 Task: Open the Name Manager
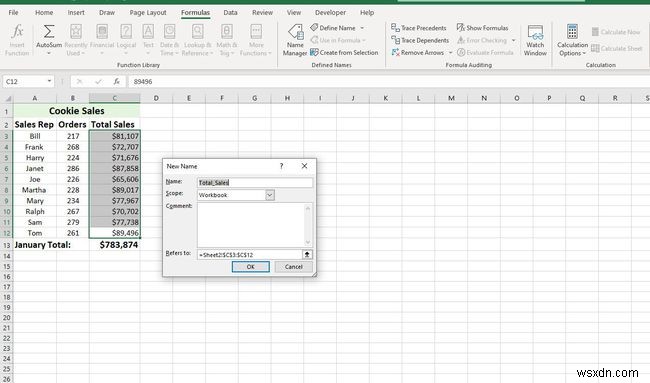295,40
